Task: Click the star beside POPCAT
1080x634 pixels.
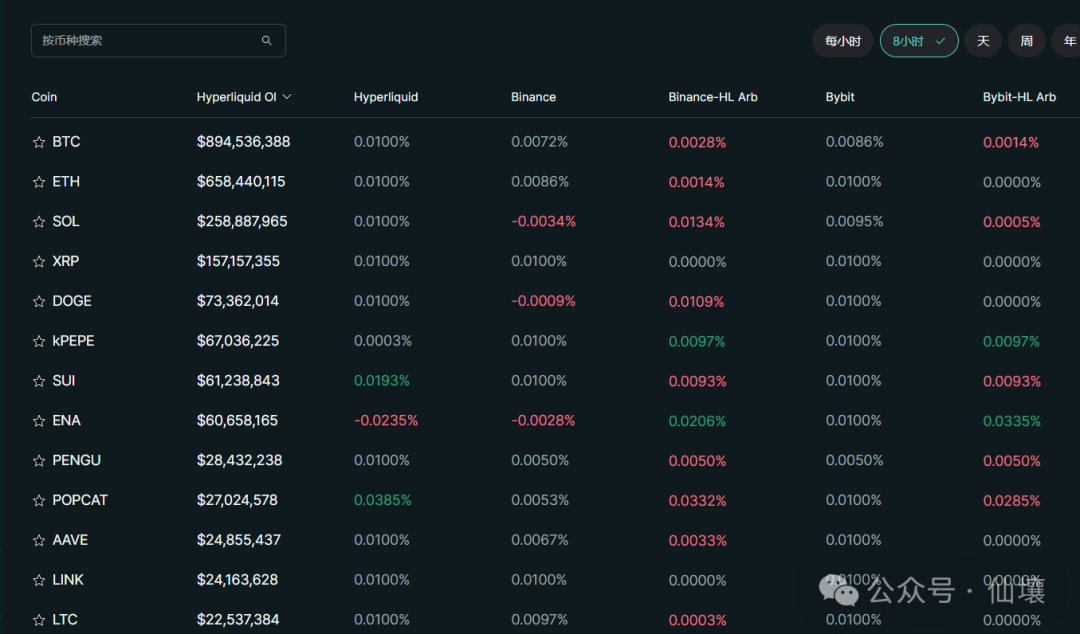Action: click(39, 500)
